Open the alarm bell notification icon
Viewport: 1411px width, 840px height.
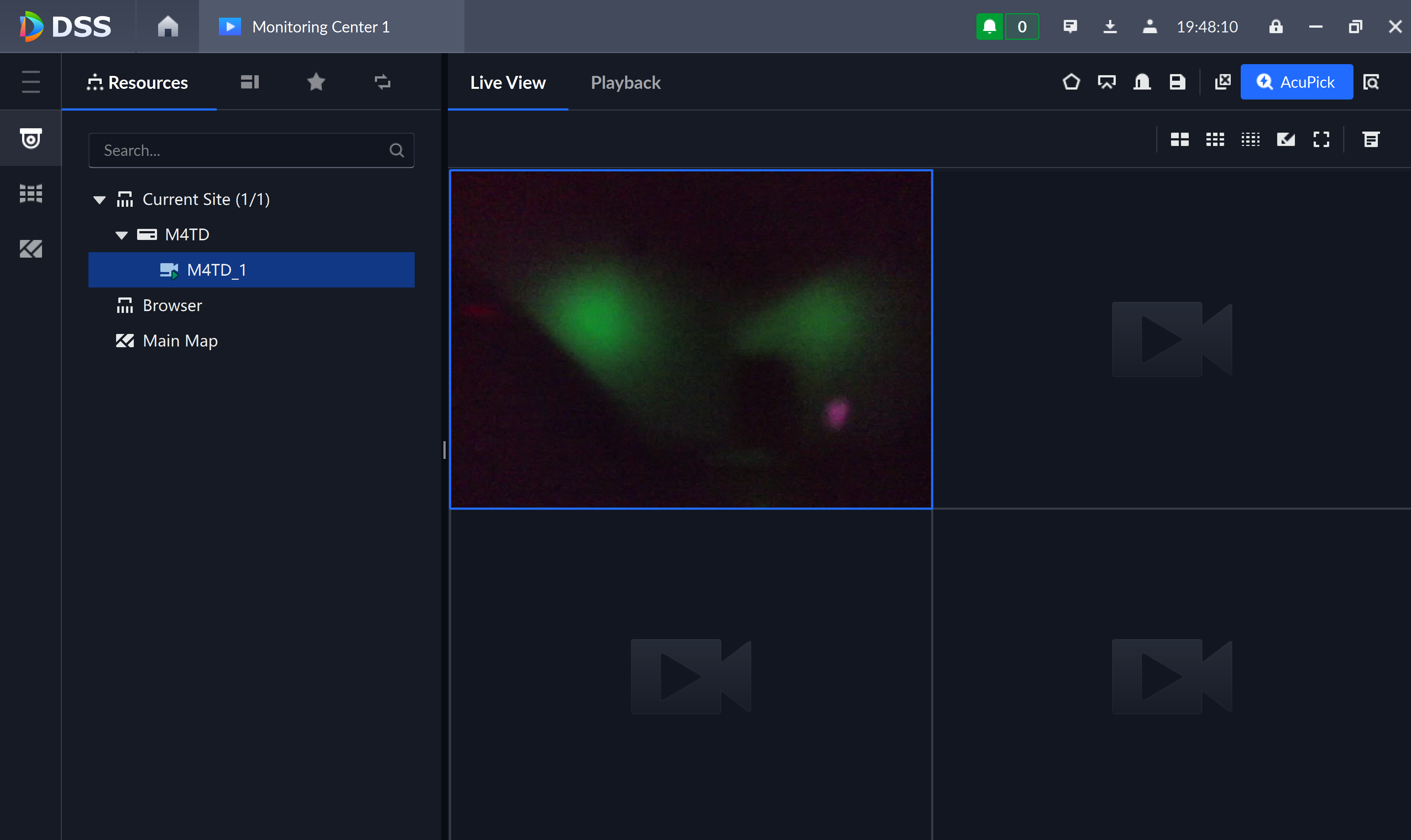point(989,27)
